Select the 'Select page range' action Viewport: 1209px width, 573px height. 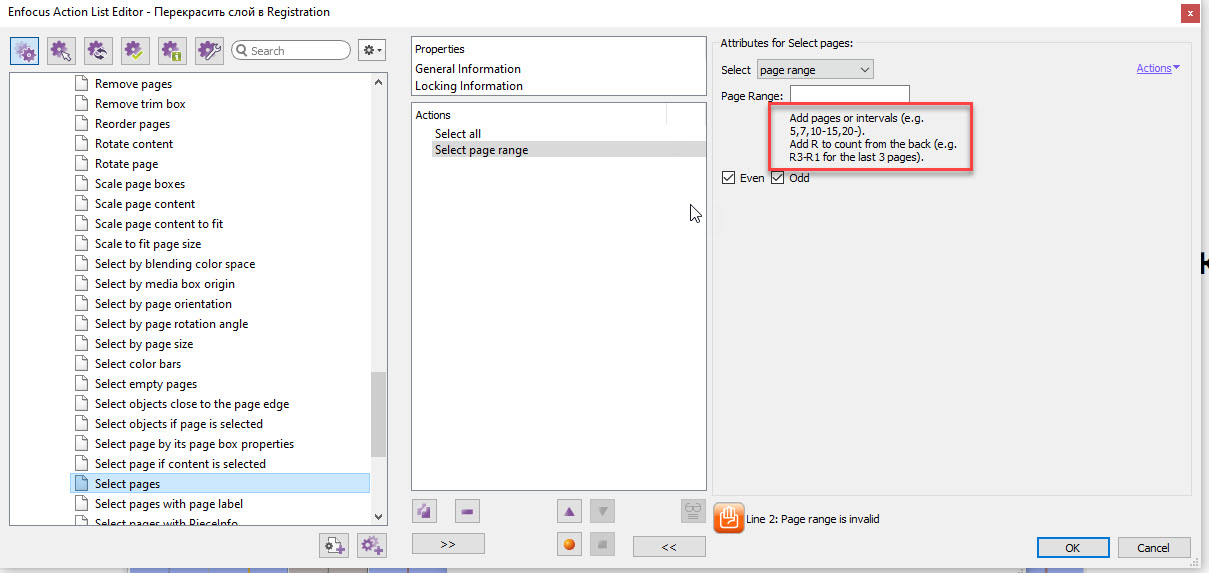tap(568, 150)
